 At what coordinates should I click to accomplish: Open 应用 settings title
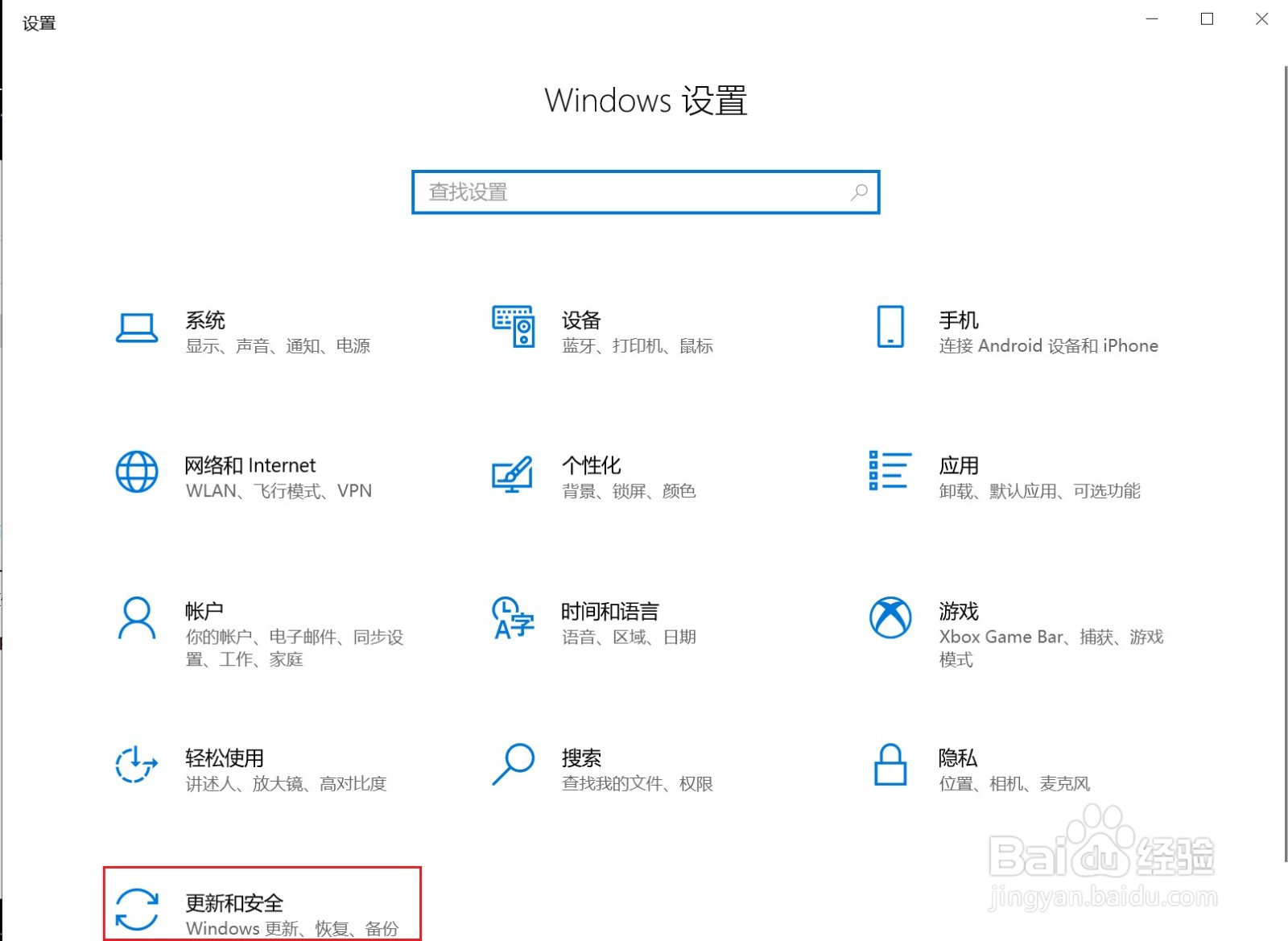[x=959, y=465]
